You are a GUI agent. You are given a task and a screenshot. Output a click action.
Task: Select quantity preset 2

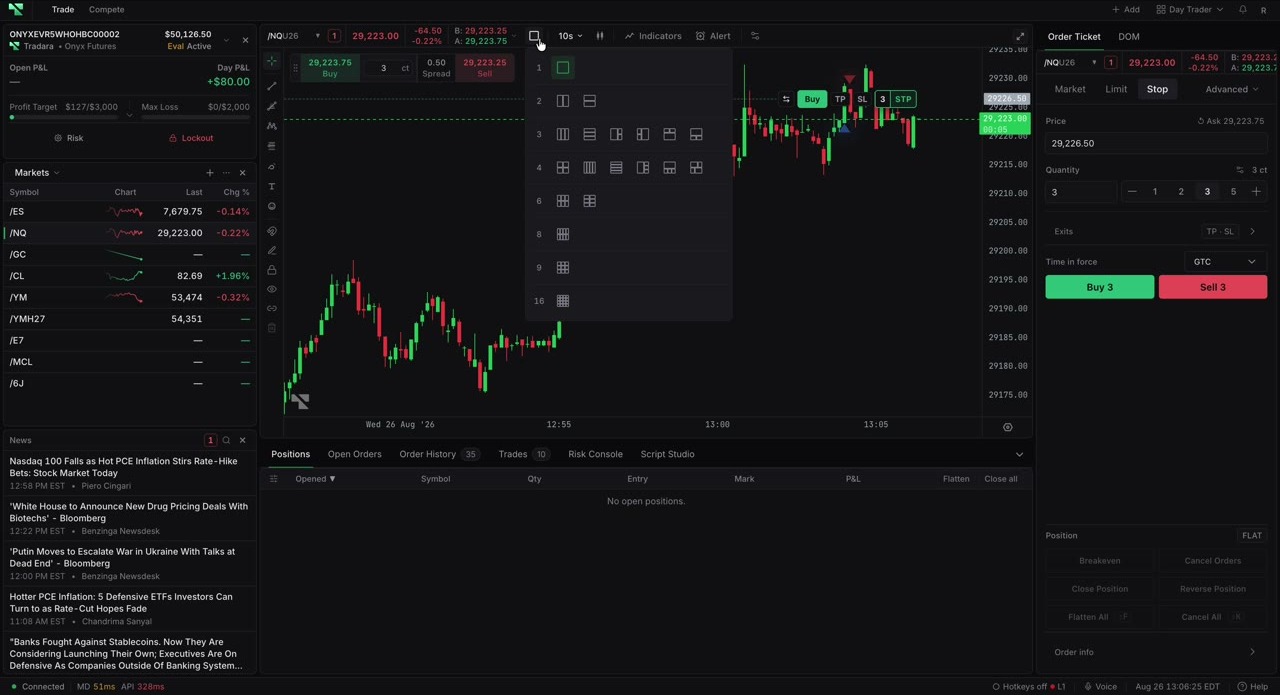[1181, 192]
